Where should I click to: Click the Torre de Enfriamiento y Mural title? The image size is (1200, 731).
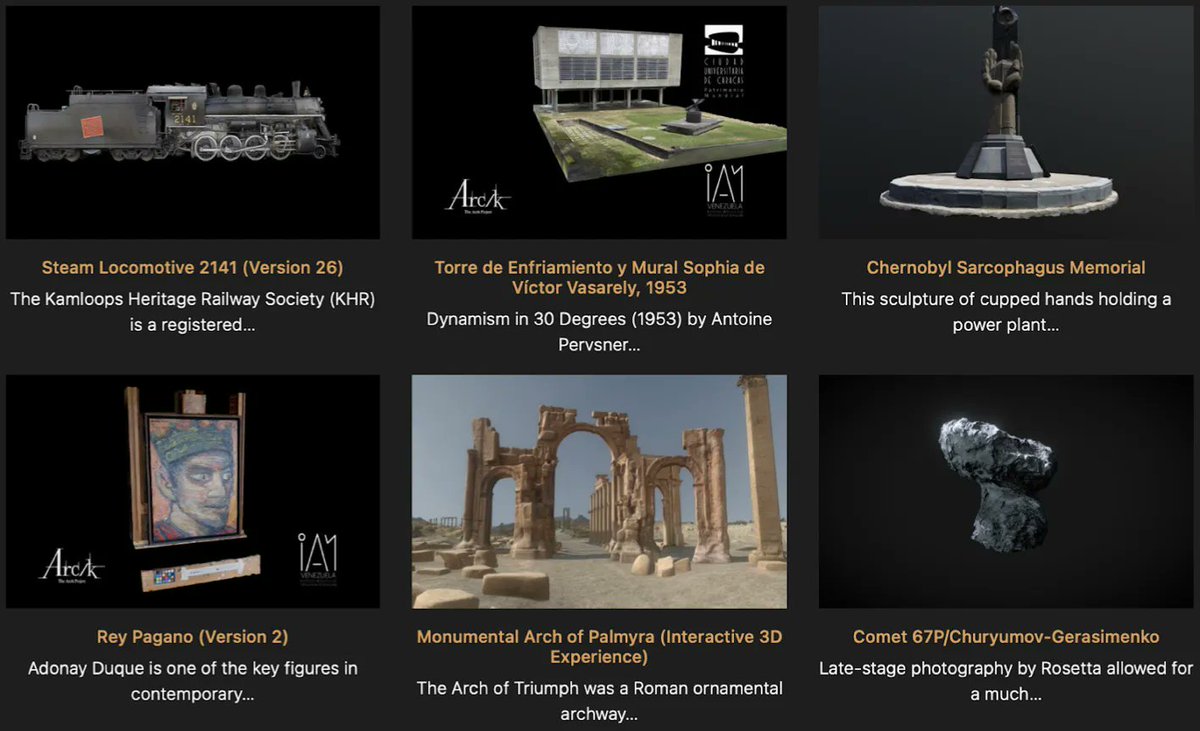click(x=599, y=278)
